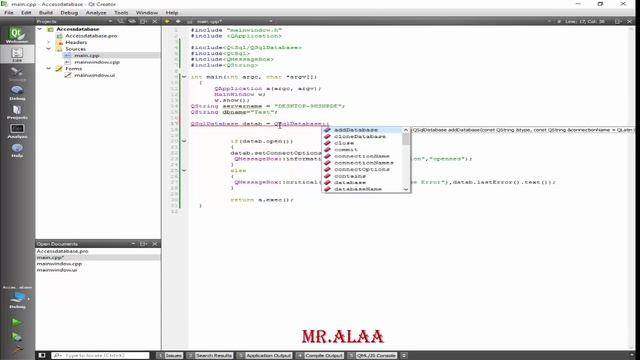
Task: Collapse the Forms folder
Action: [49, 68]
